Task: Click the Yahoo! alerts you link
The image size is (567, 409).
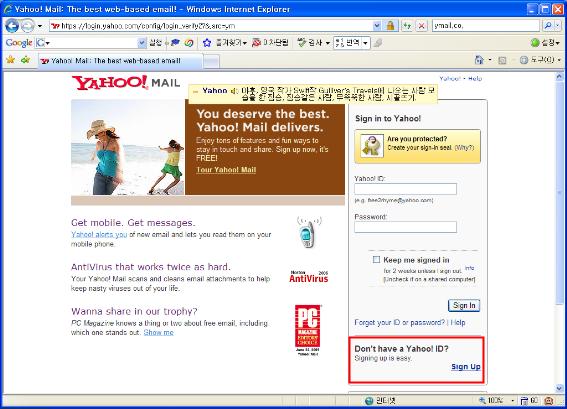Action: pyautogui.click(x=99, y=234)
